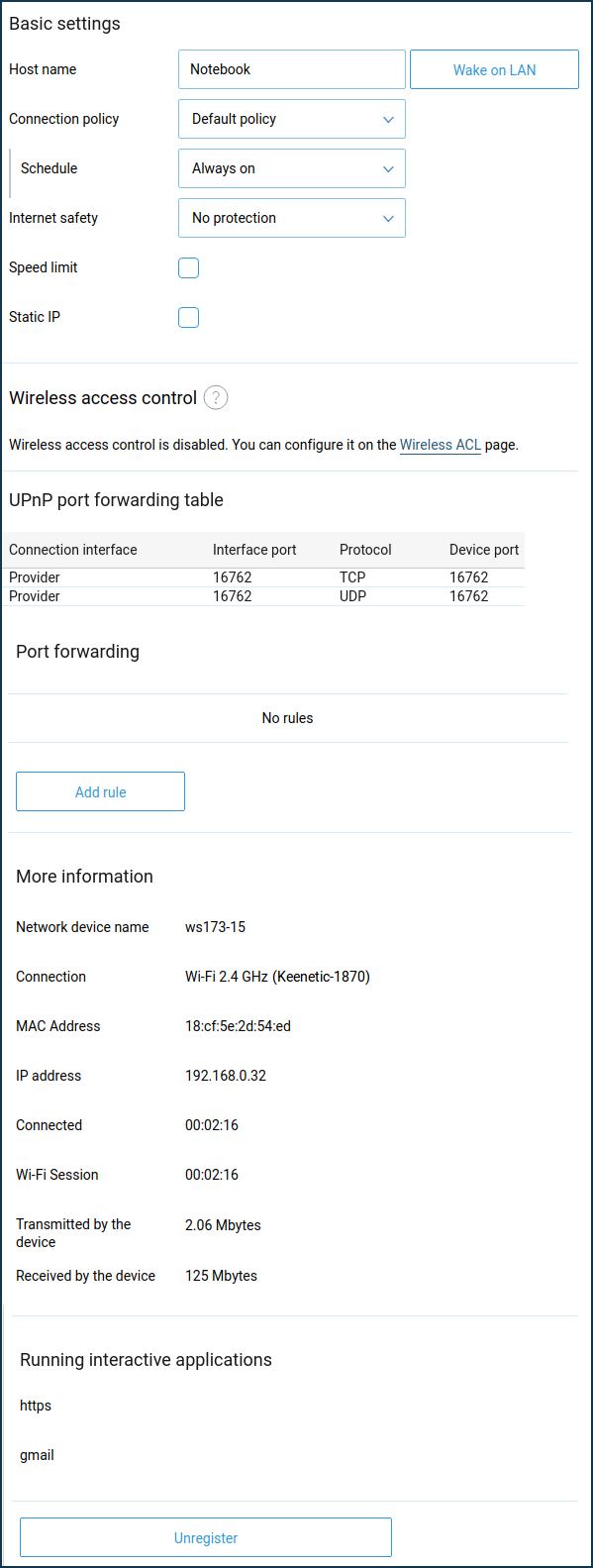Expand the Always on schedule dropdown

click(292, 168)
